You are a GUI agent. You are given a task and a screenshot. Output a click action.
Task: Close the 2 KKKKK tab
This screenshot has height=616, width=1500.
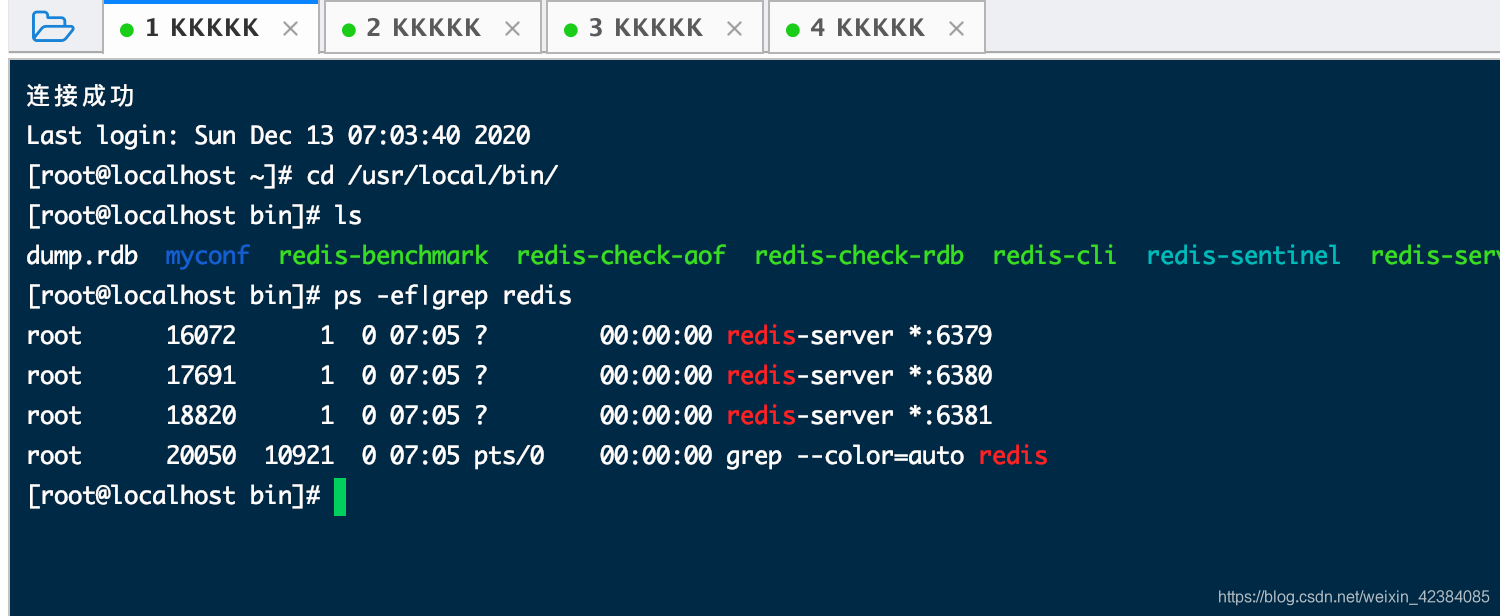(513, 29)
